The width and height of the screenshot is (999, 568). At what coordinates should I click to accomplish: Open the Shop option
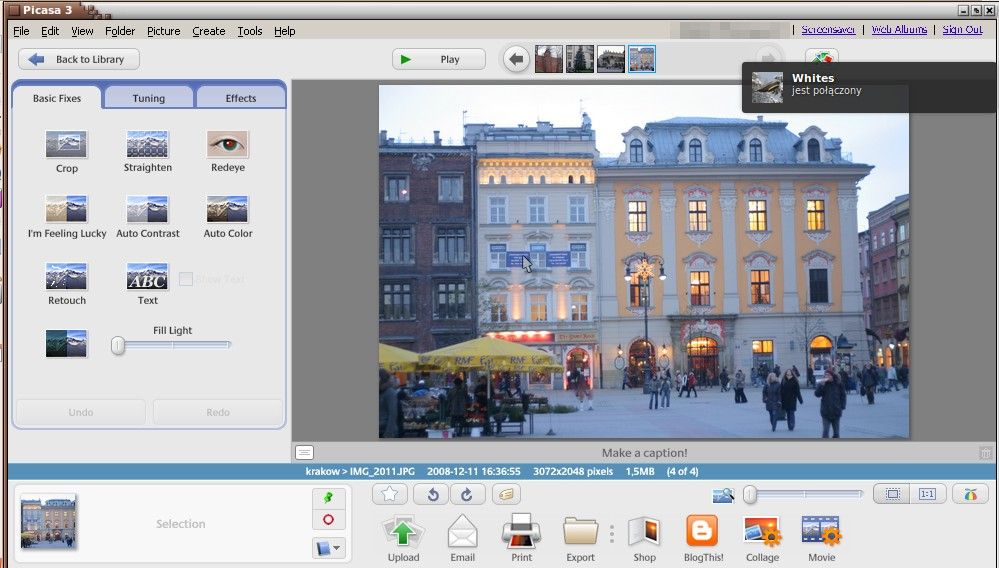644,539
